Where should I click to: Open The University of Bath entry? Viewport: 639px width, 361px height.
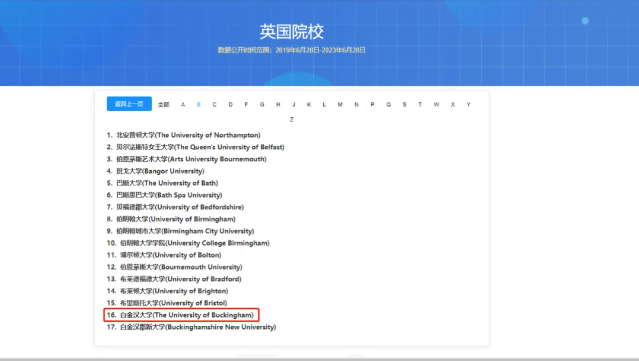(162, 183)
